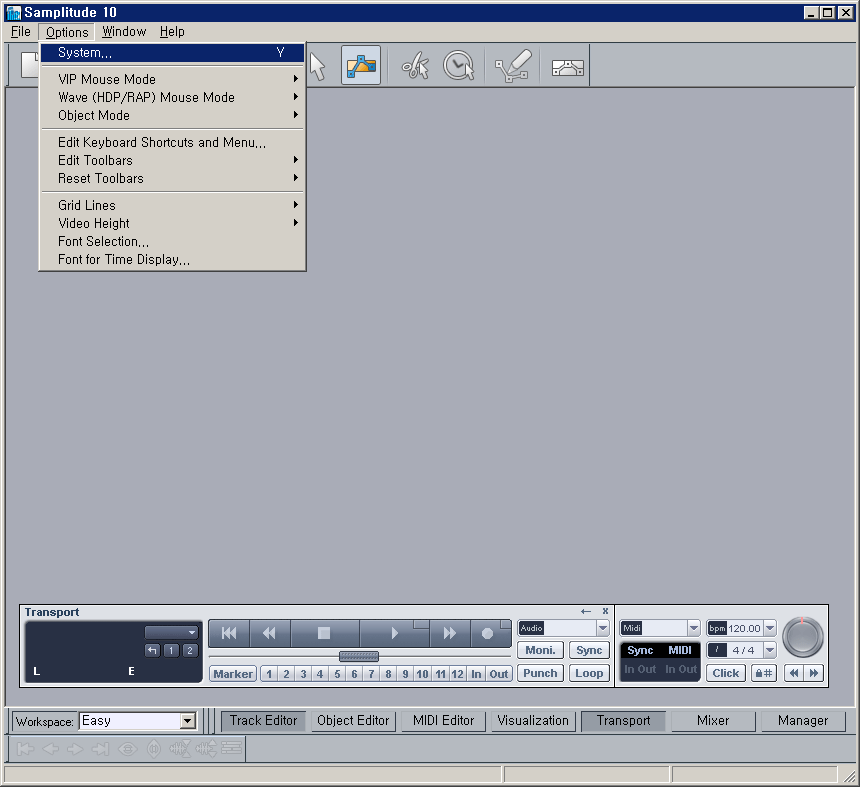Click the track list icon in bottom toolbar
Image resolution: width=860 pixels, height=787 pixels.
coord(231,749)
